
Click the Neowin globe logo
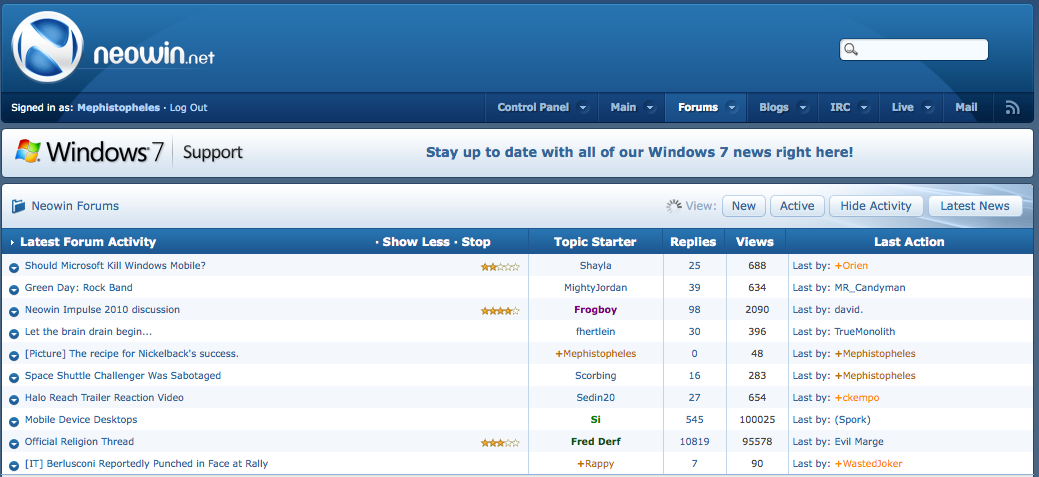[47, 47]
